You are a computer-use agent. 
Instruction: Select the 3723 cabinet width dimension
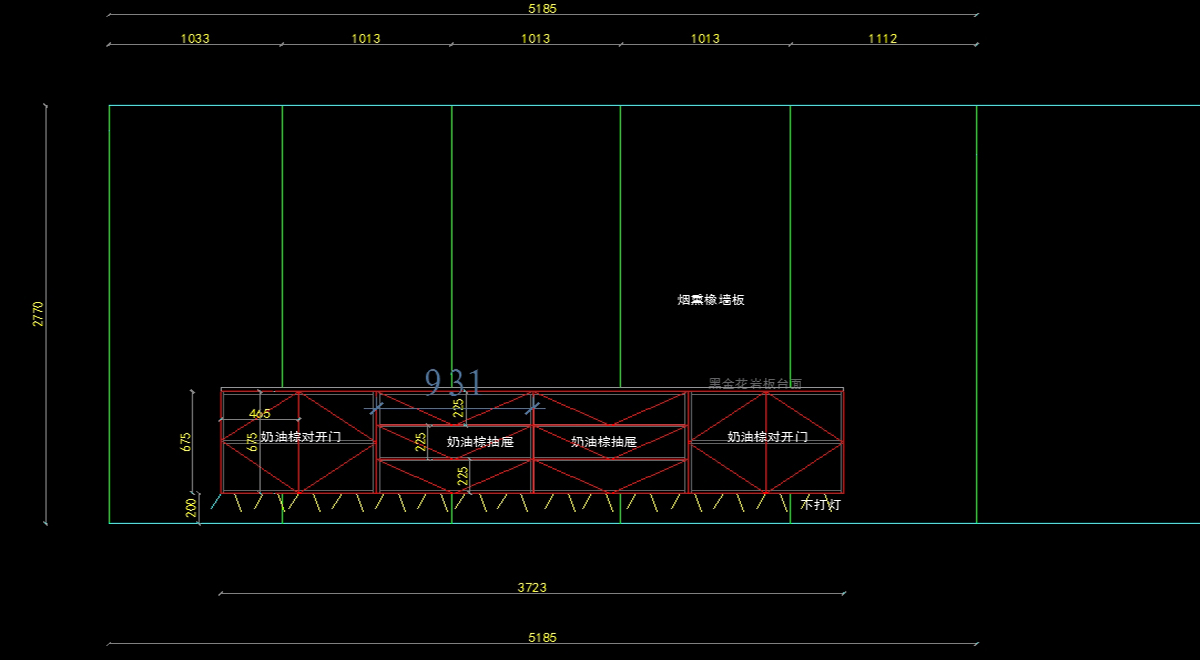click(532, 588)
